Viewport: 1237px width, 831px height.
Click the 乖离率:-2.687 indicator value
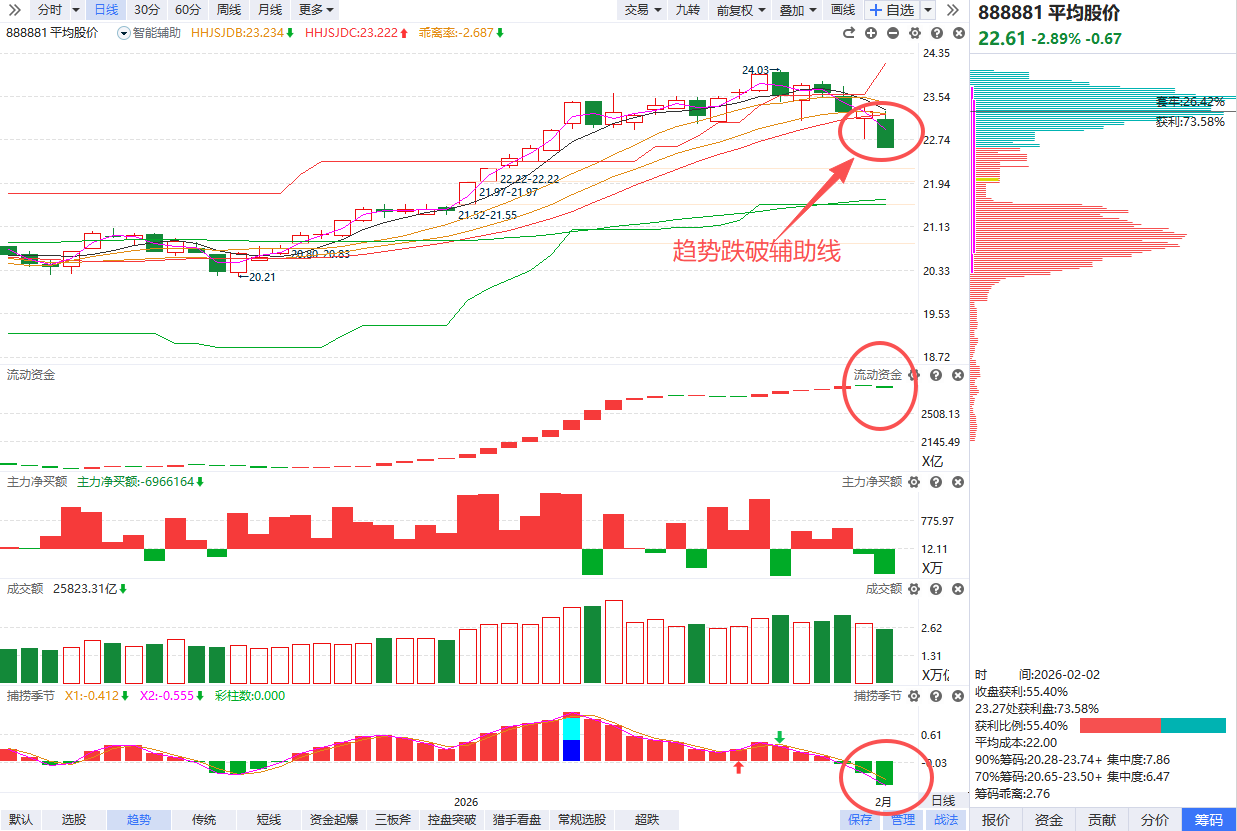coord(456,33)
